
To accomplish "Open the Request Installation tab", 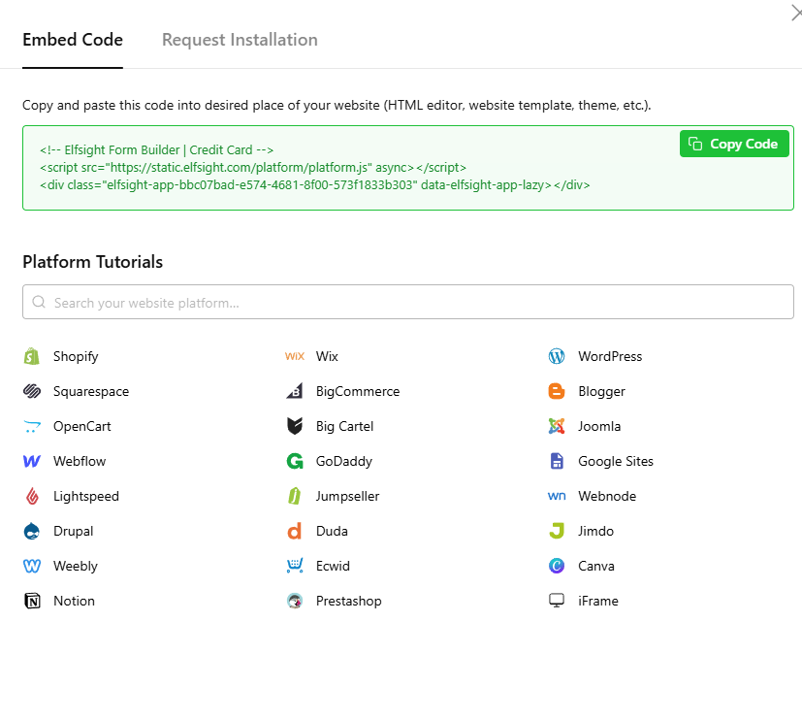I will 240,40.
